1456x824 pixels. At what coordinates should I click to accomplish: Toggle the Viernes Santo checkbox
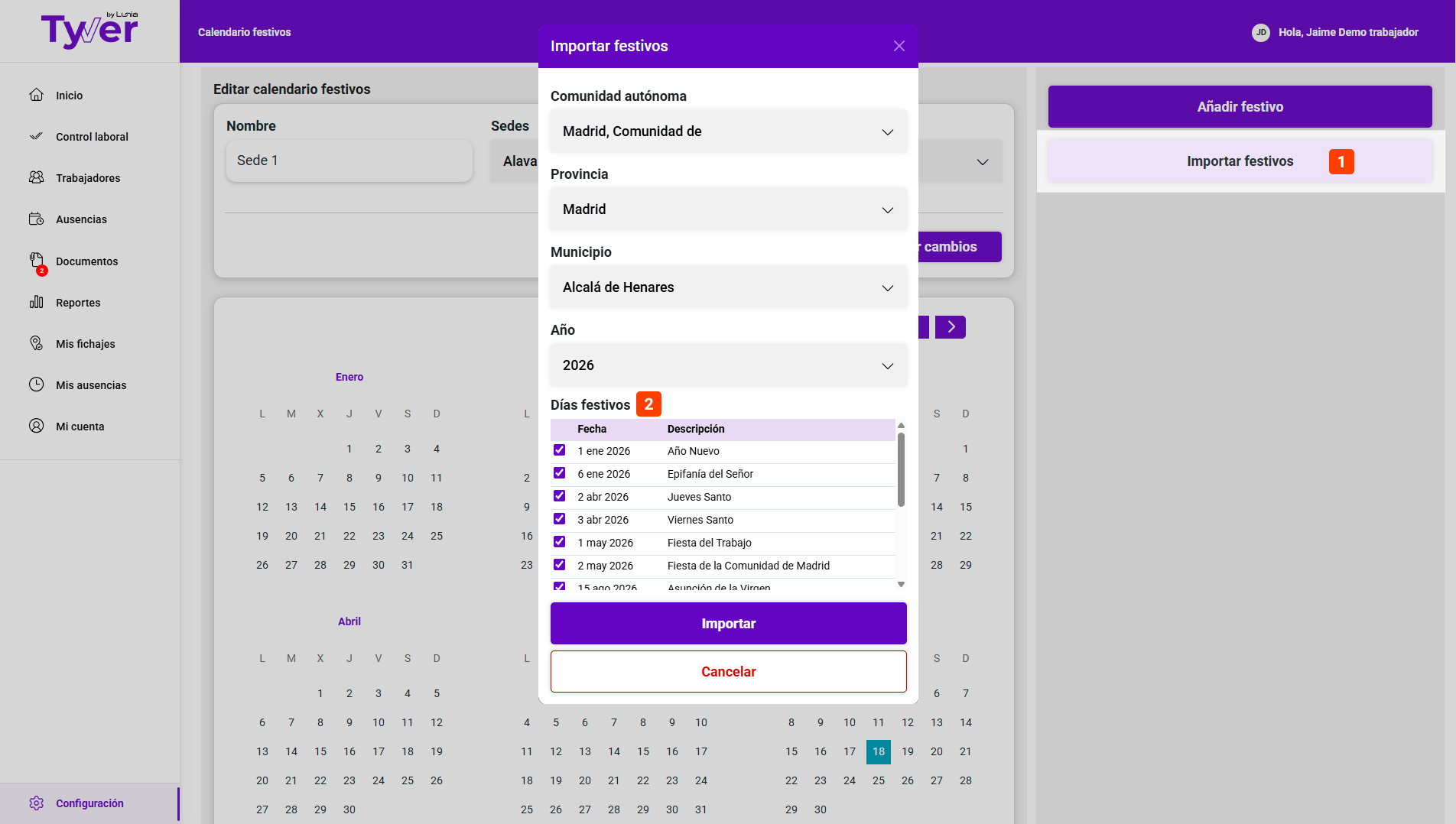point(560,519)
